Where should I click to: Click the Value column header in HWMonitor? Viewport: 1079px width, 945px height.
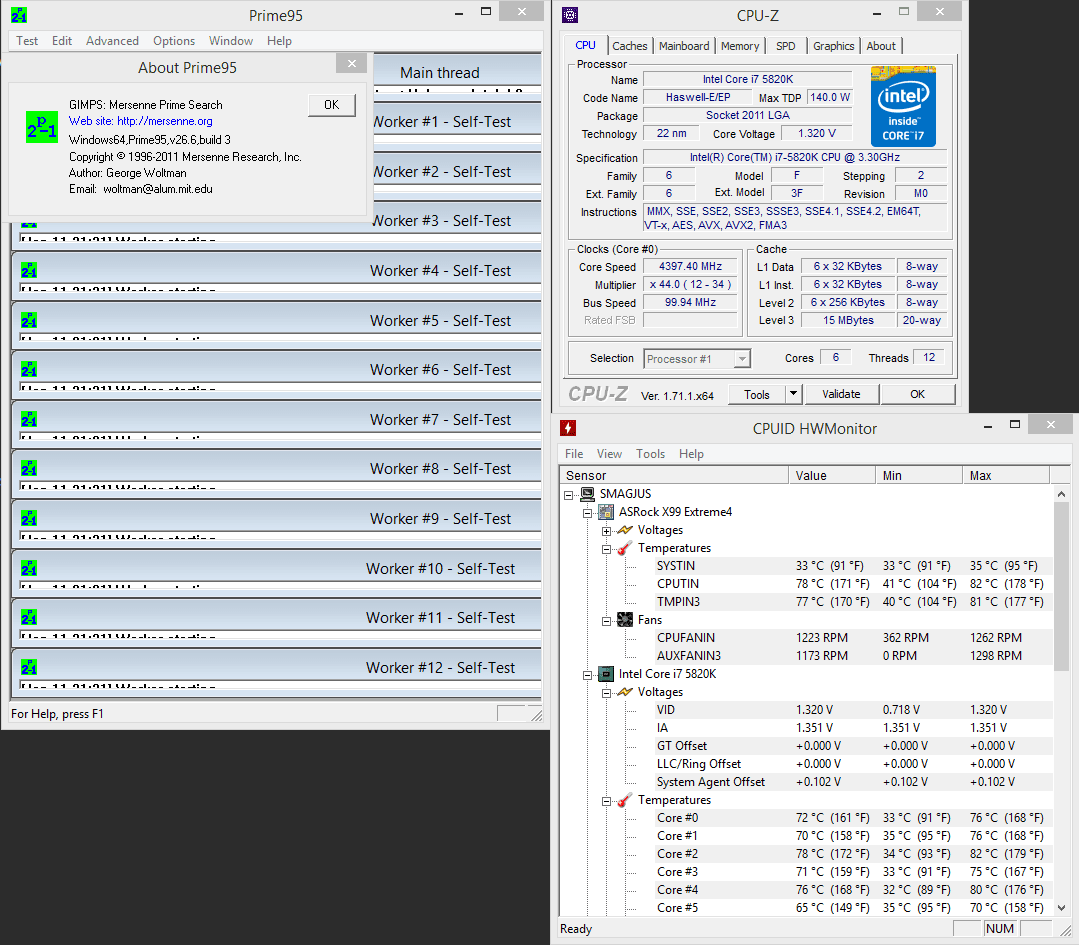[x=831, y=475]
